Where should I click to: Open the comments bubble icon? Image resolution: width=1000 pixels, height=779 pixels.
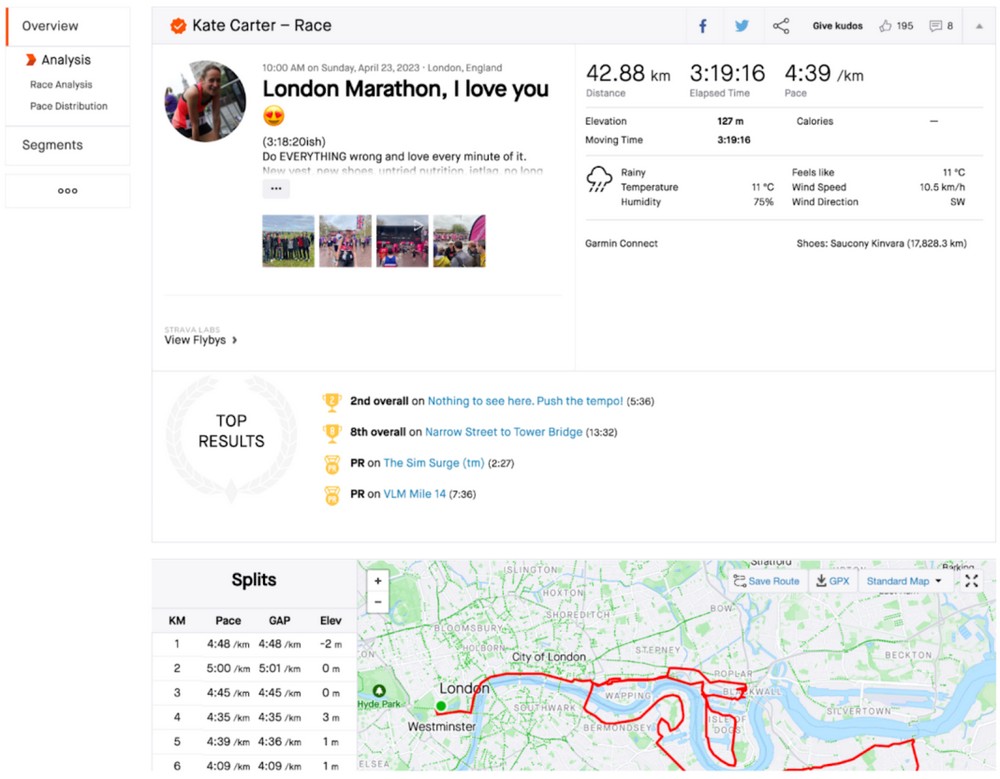[x=941, y=26]
